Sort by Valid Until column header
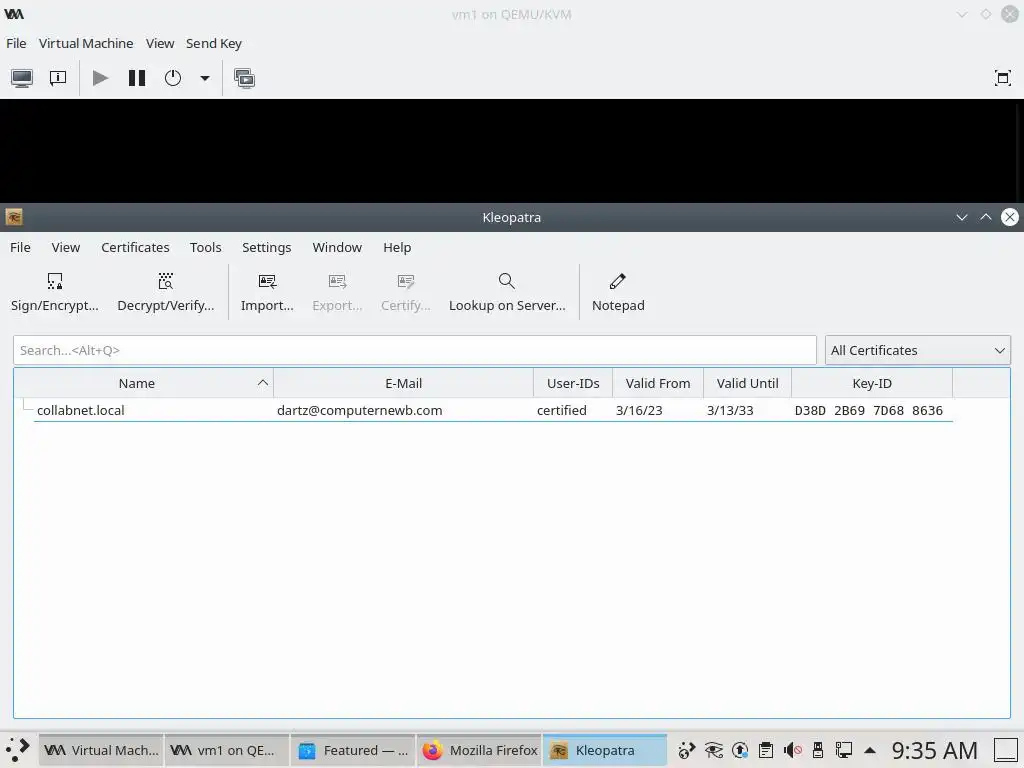Screen dimensions: 1024x768 (x=747, y=383)
